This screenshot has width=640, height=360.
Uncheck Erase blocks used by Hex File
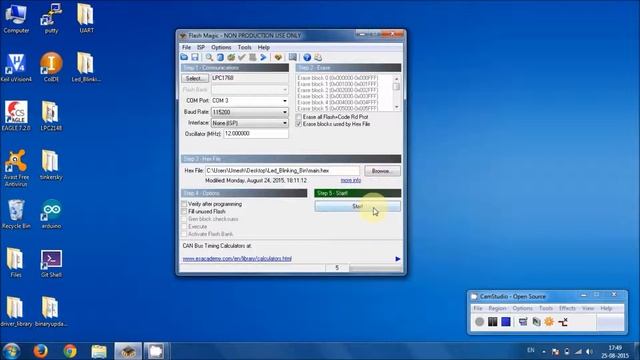click(x=298, y=124)
